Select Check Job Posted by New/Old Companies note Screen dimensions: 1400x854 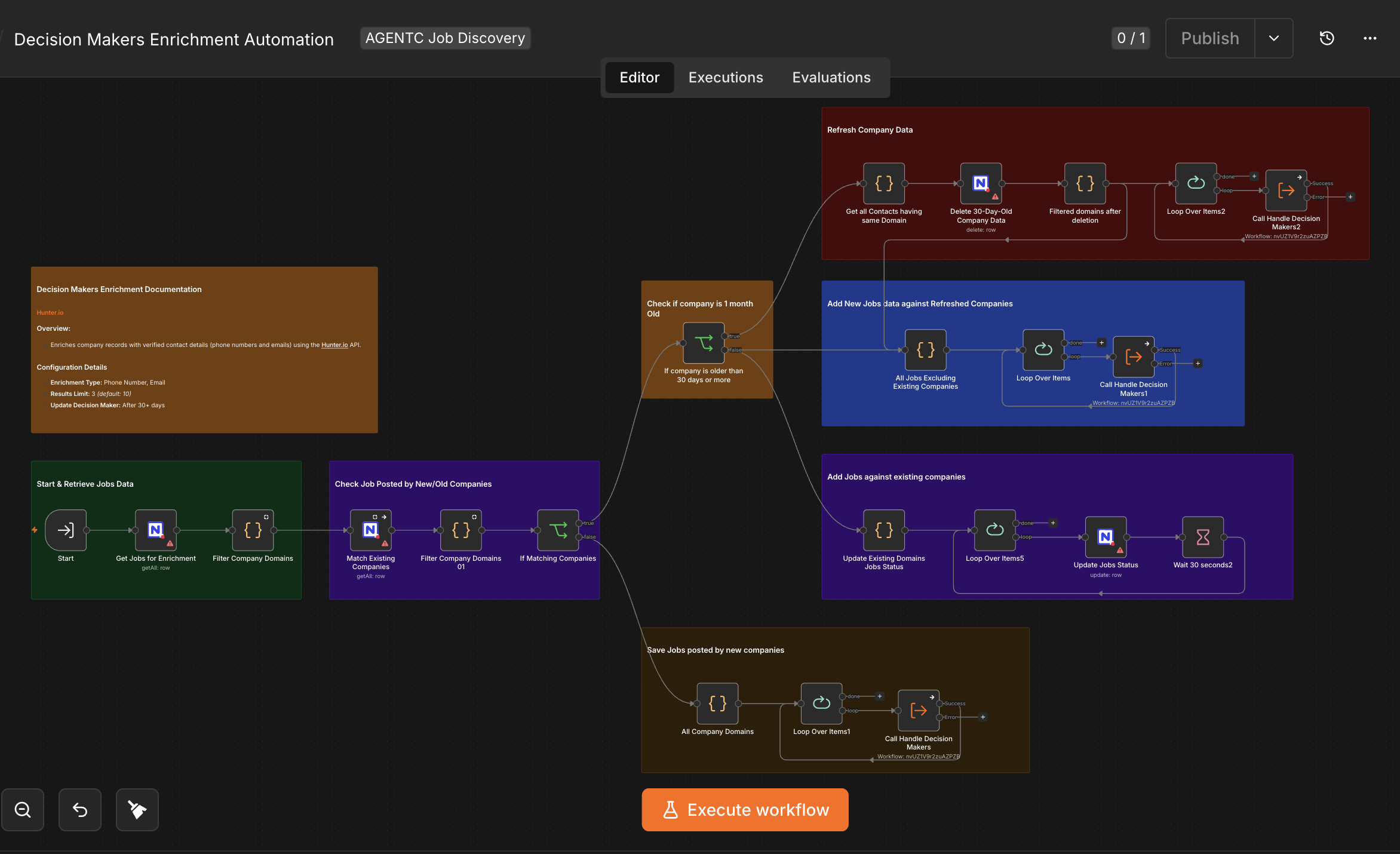coord(413,484)
